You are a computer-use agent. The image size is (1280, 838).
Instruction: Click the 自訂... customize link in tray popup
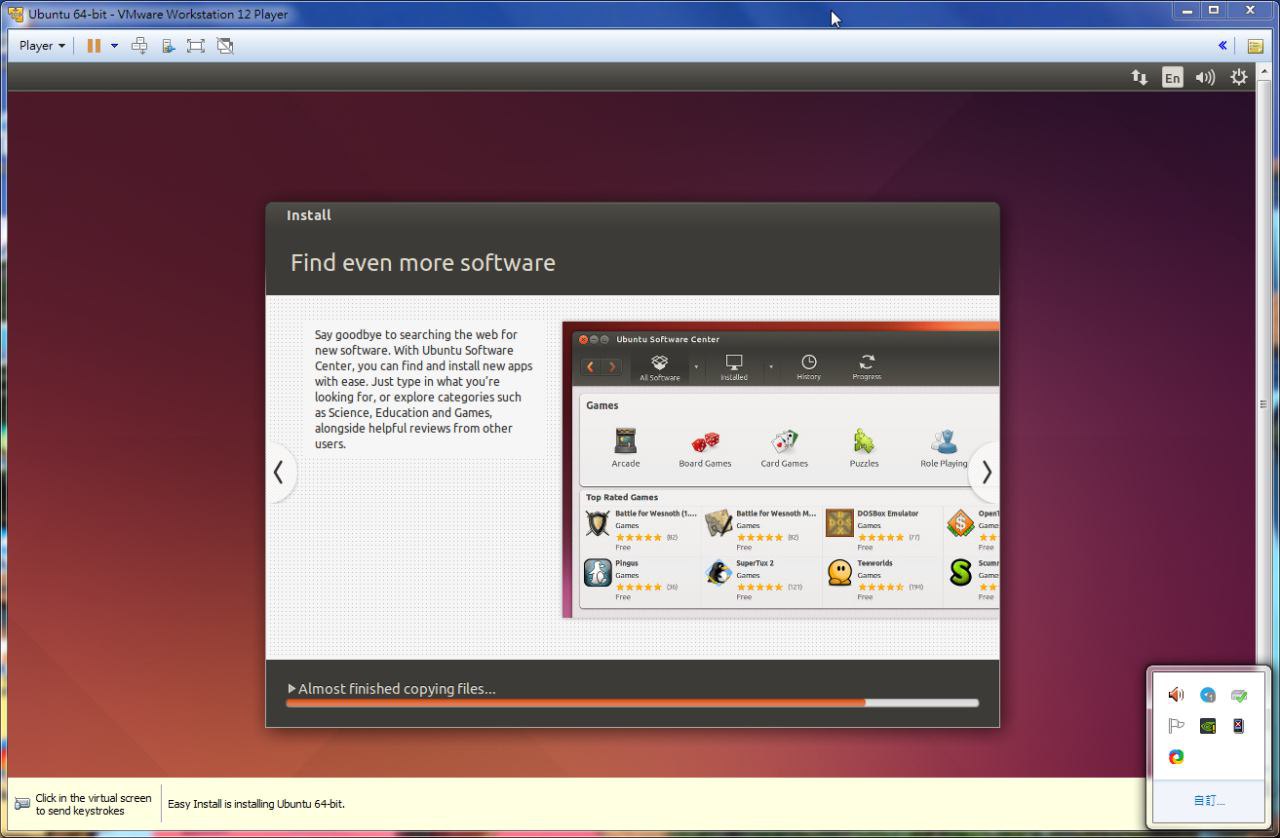pos(1208,801)
